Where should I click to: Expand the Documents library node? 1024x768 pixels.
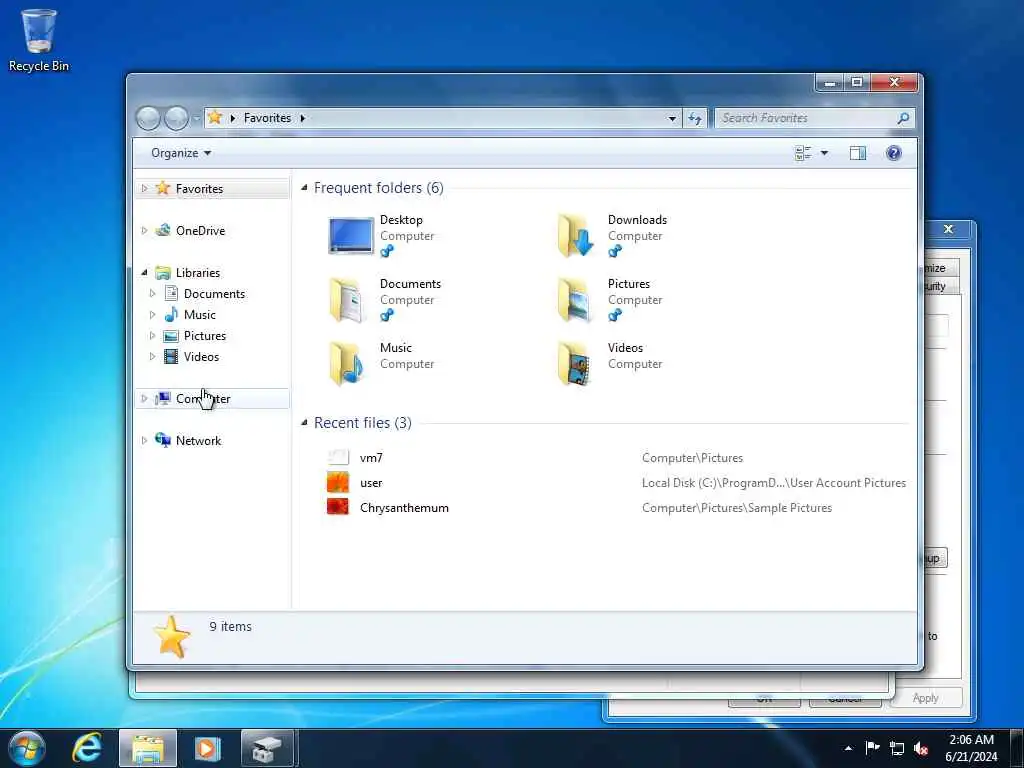point(152,294)
